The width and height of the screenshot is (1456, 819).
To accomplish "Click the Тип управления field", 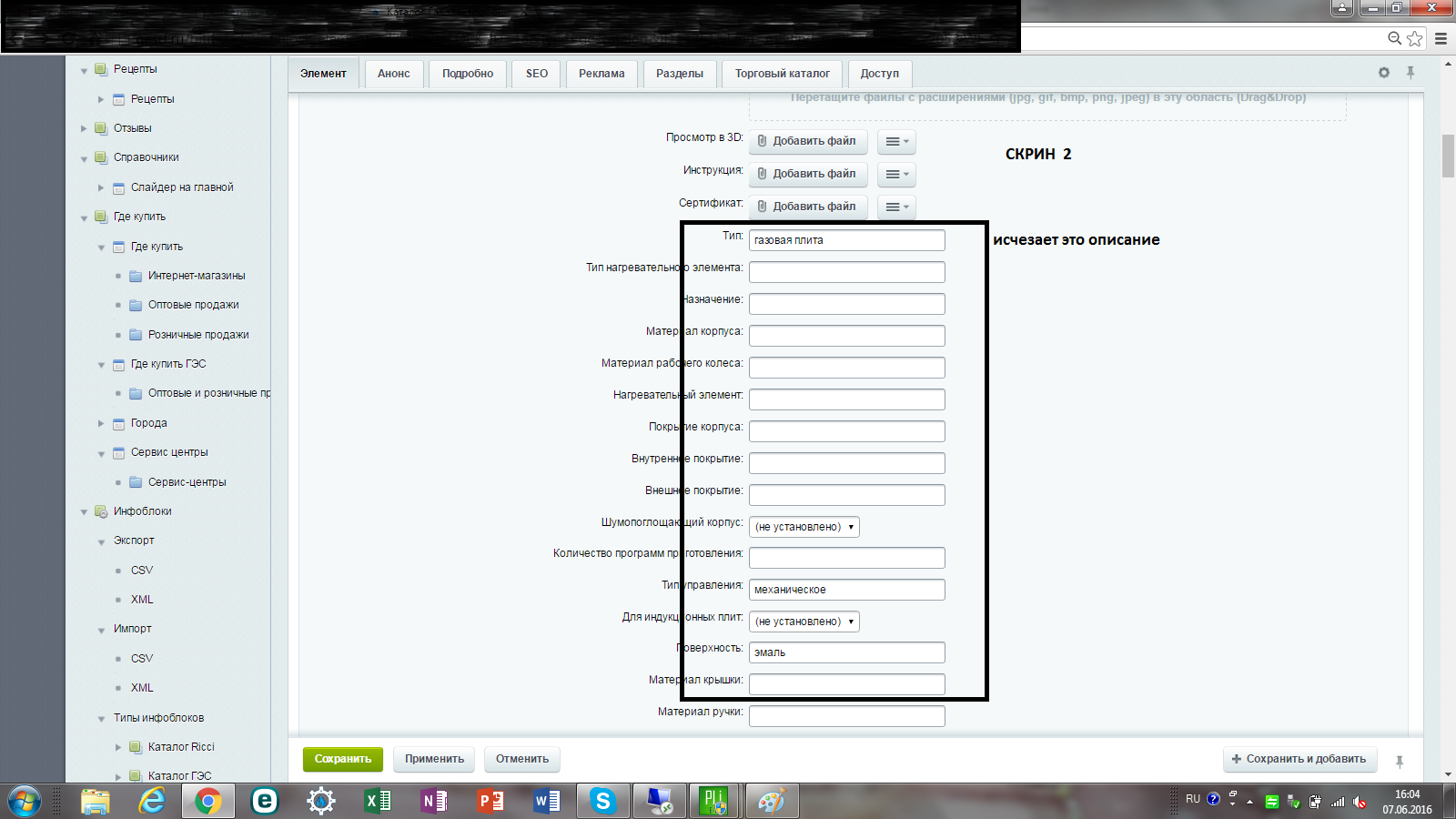I will coord(847,590).
